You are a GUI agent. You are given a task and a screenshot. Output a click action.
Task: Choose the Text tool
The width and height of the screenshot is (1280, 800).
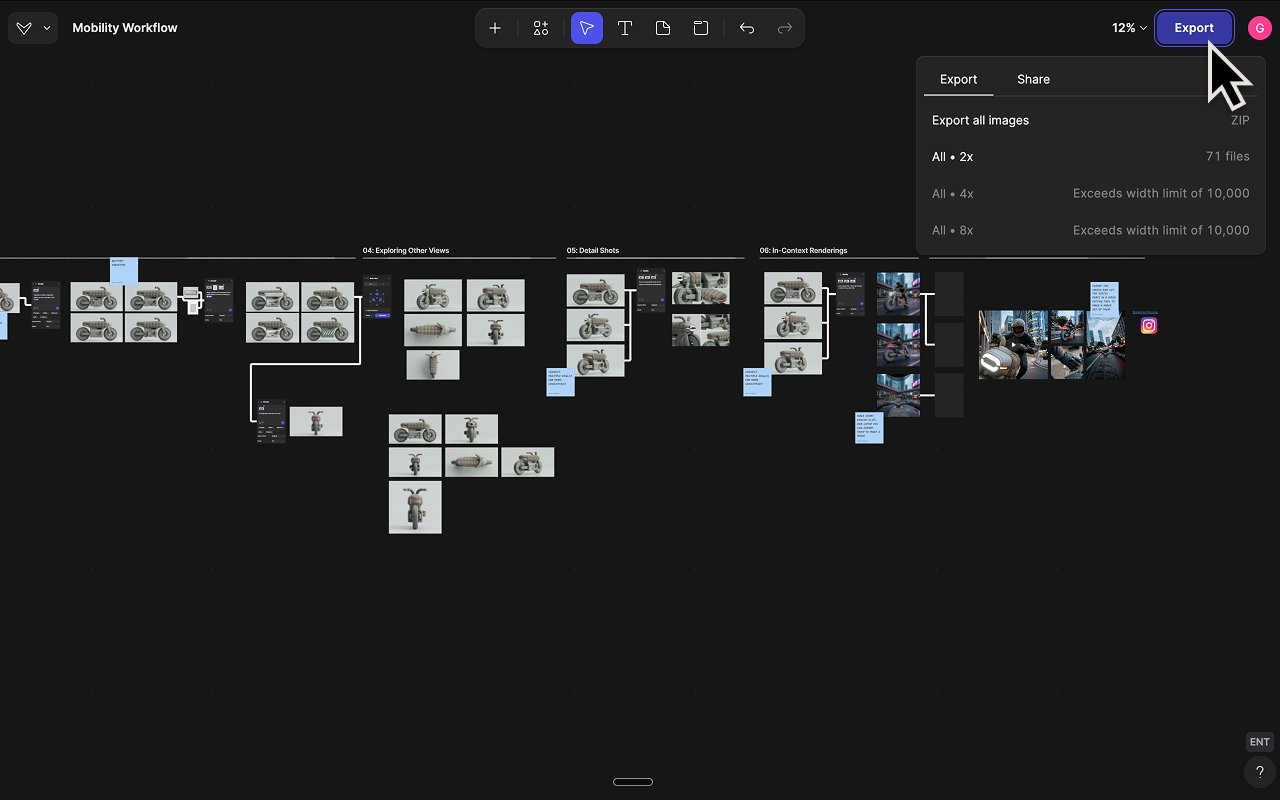625,28
